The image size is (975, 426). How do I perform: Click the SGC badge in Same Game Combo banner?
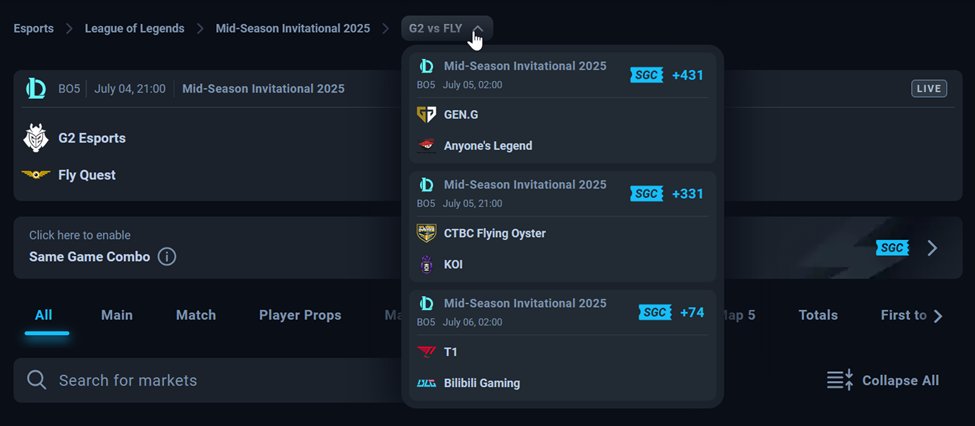point(892,248)
